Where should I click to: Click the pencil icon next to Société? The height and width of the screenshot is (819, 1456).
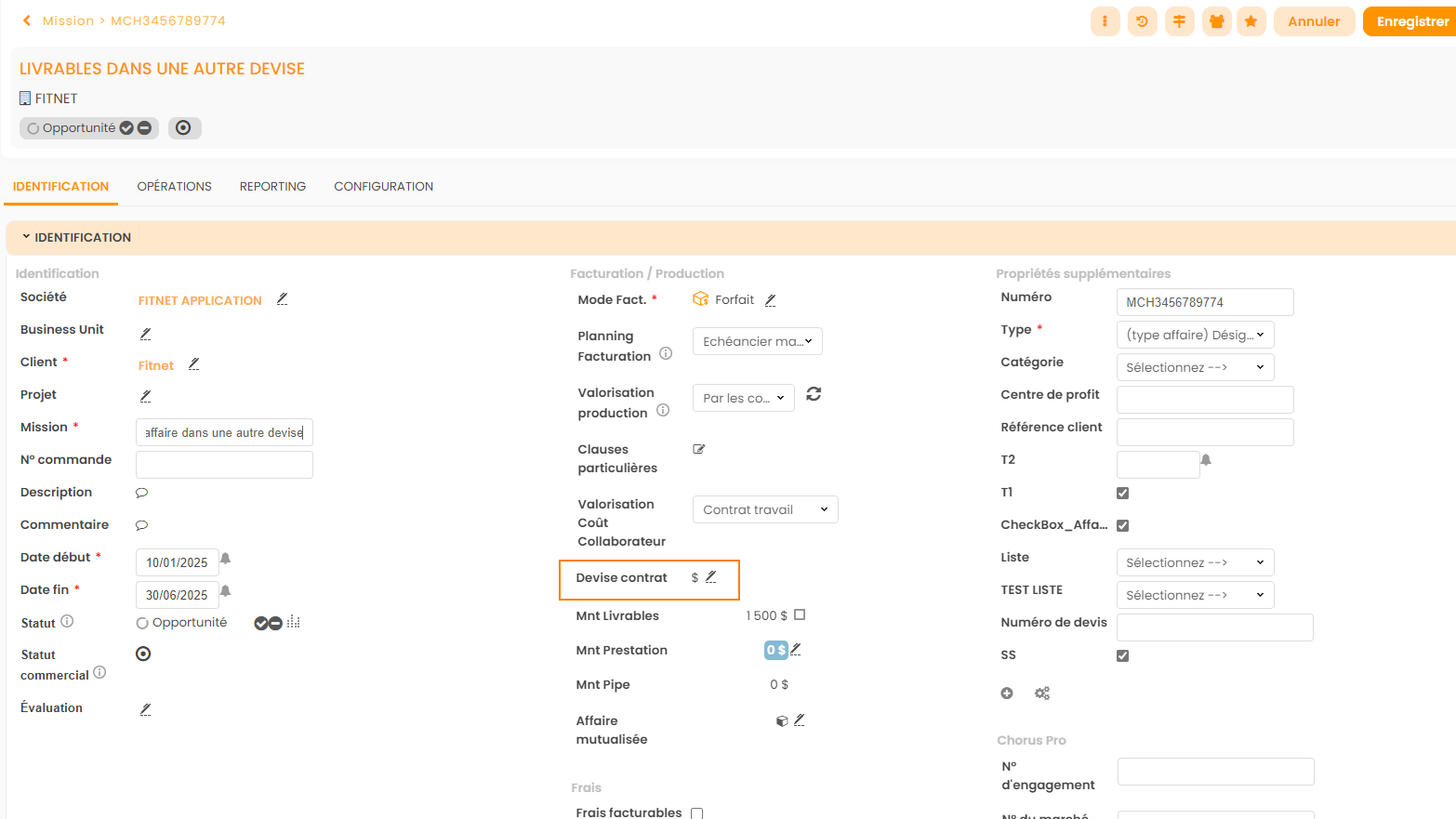pyautogui.click(x=282, y=299)
